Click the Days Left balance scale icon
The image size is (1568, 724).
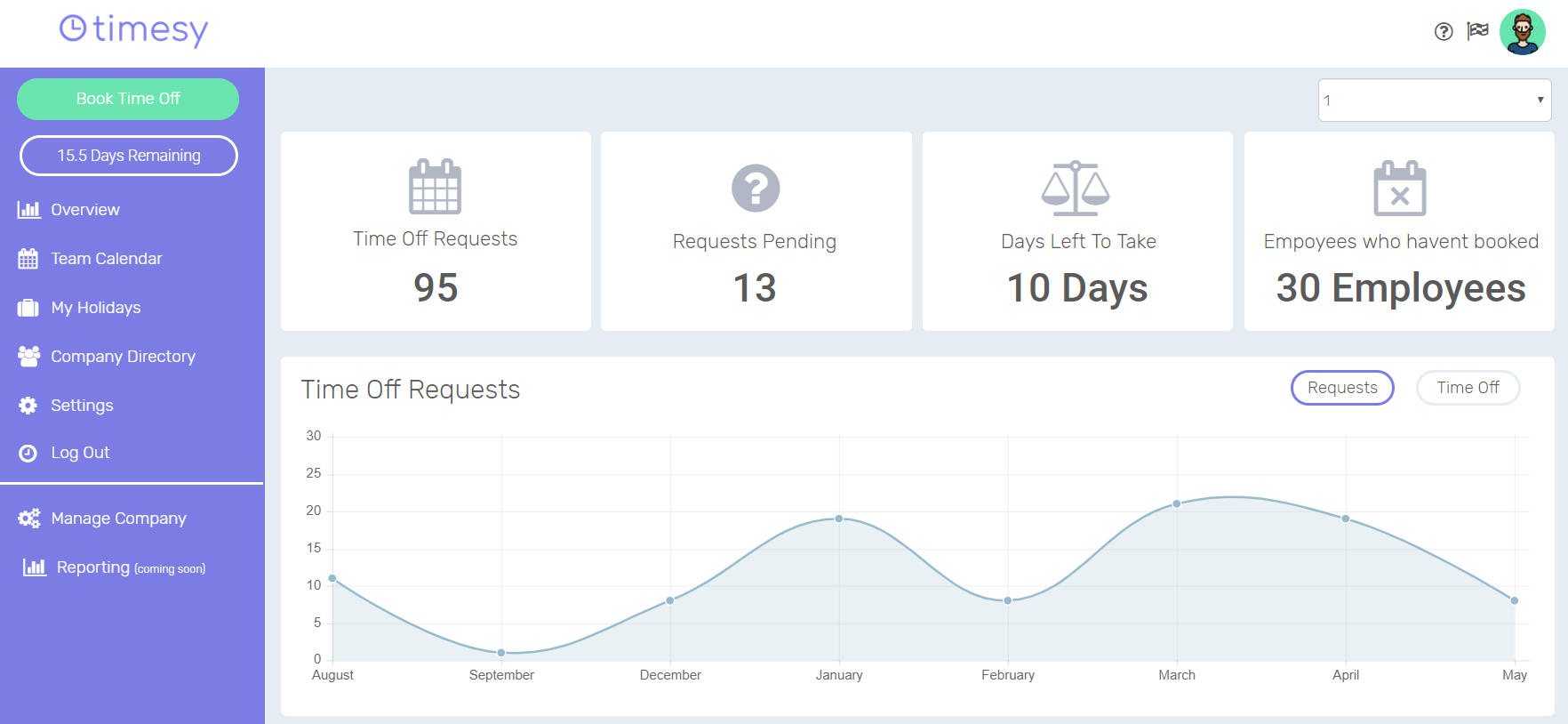[1076, 189]
